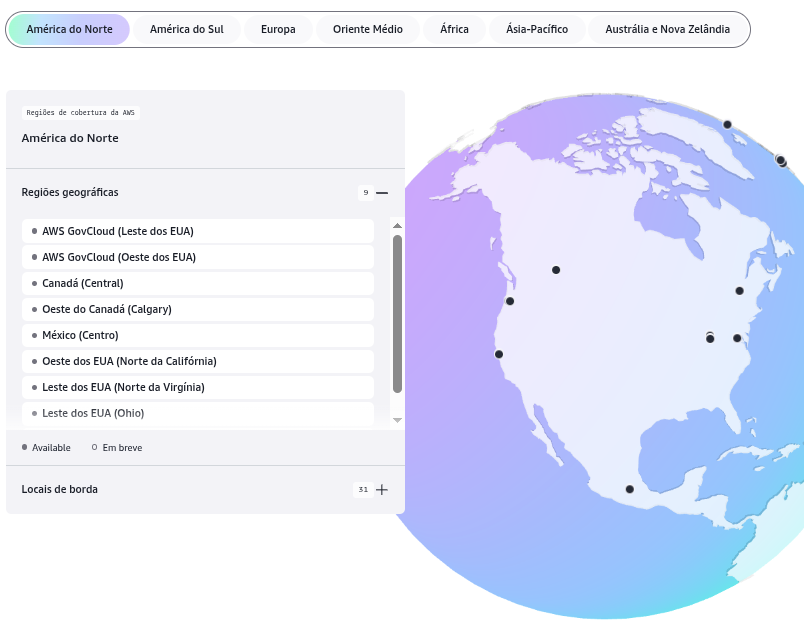Click the Northern Virginia map marker
The image size is (804, 628).
[737, 338]
